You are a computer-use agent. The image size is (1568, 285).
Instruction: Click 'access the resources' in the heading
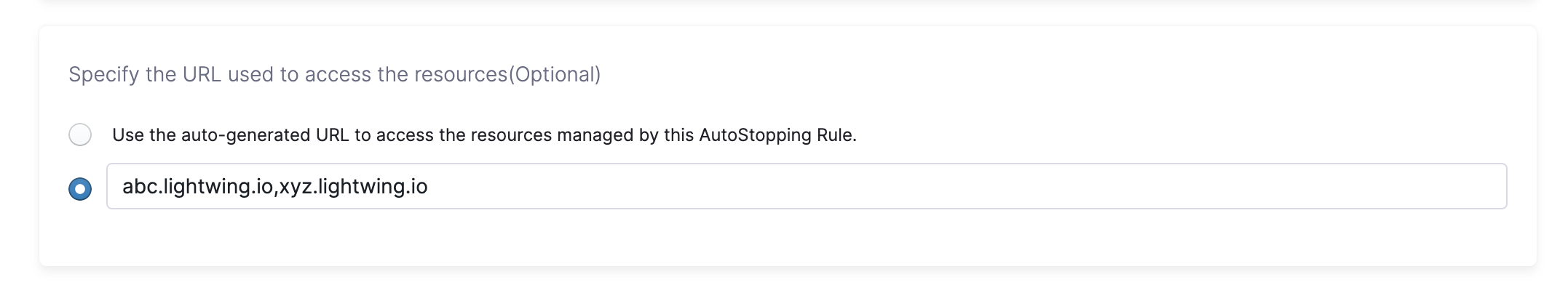tap(405, 74)
